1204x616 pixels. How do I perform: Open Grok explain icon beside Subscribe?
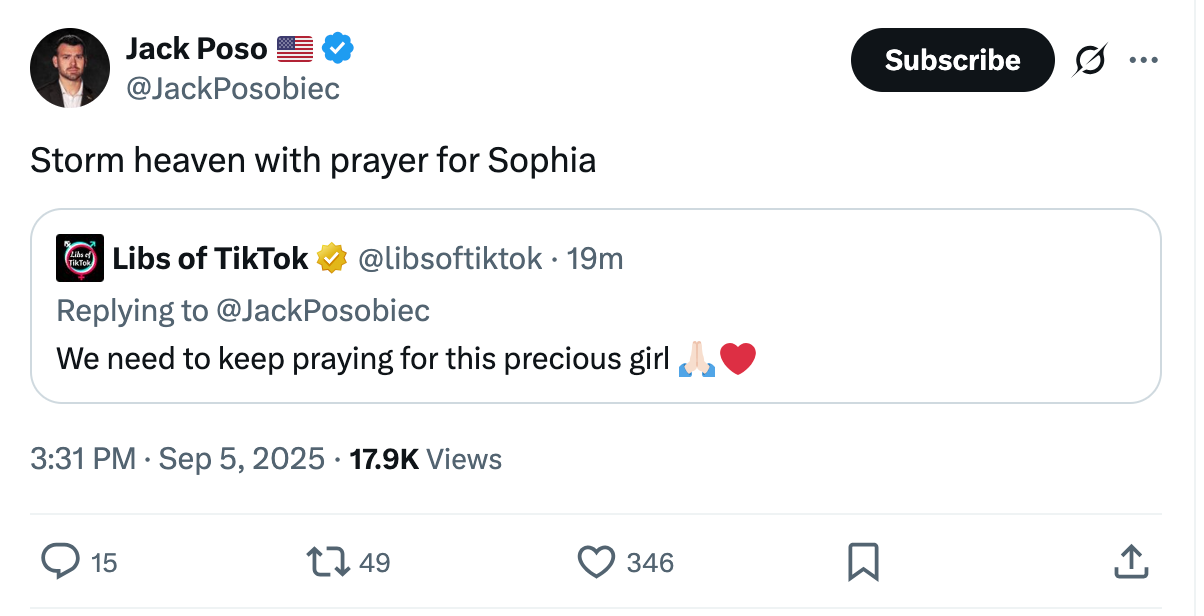(x=1090, y=61)
